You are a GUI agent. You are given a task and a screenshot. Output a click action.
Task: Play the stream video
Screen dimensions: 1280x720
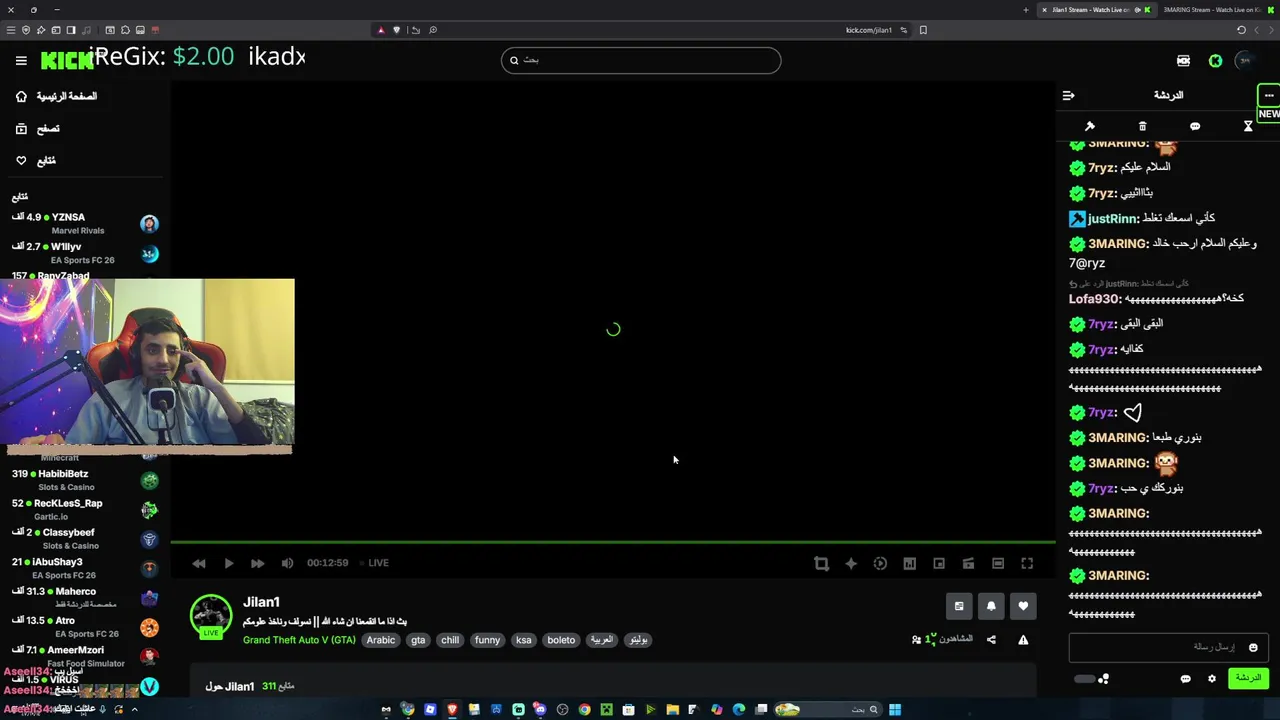229,563
